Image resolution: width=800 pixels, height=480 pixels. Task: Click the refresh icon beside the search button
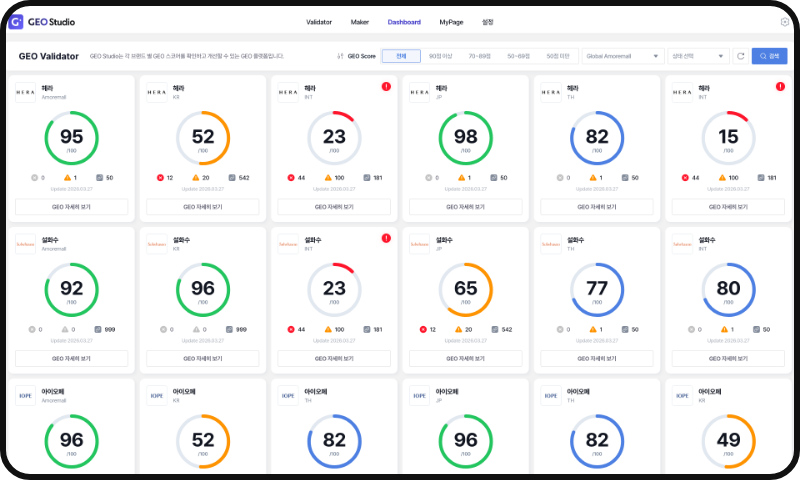tap(740, 56)
